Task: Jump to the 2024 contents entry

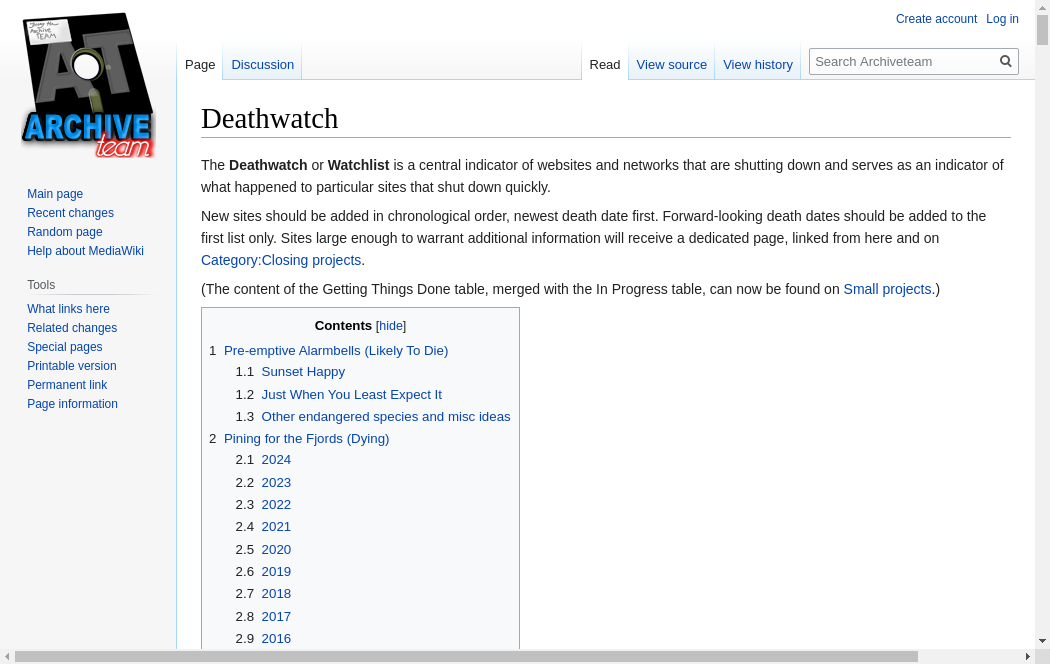Action: [x=276, y=460]
